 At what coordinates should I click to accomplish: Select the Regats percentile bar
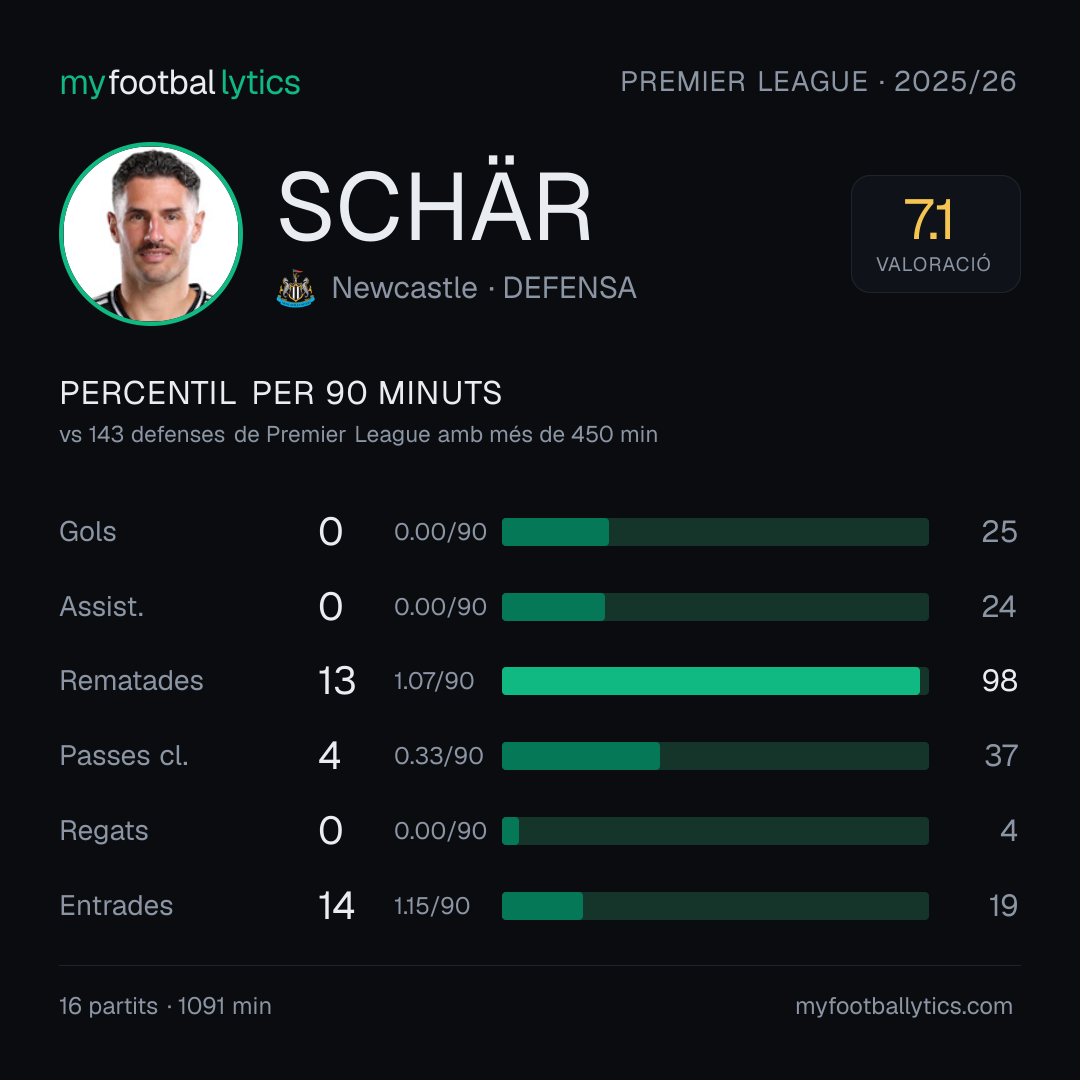click(715, 831)
